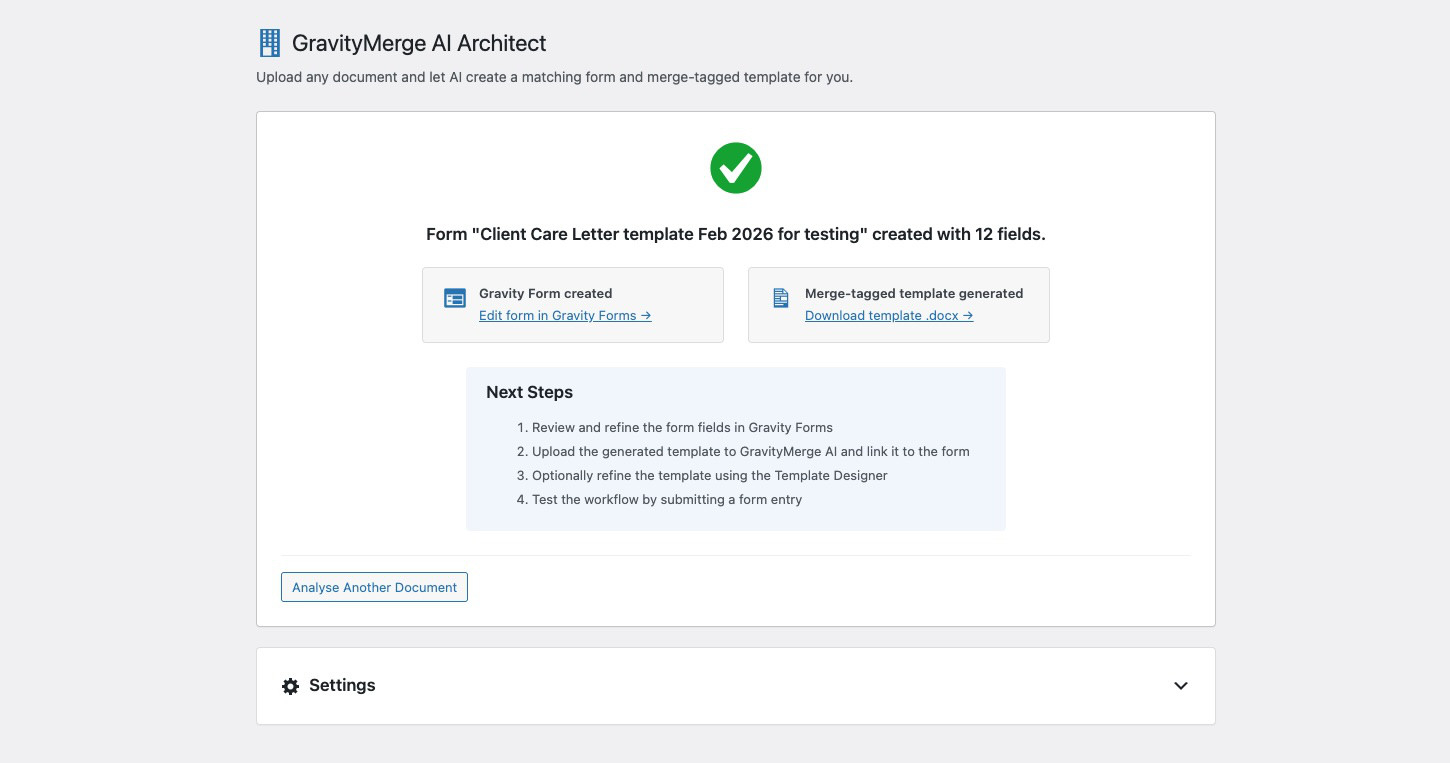The width and height of the screenshot is (1450, 763).
Task: Click the GravityMerge AI Architect page title
Action: tap(419, 44)
